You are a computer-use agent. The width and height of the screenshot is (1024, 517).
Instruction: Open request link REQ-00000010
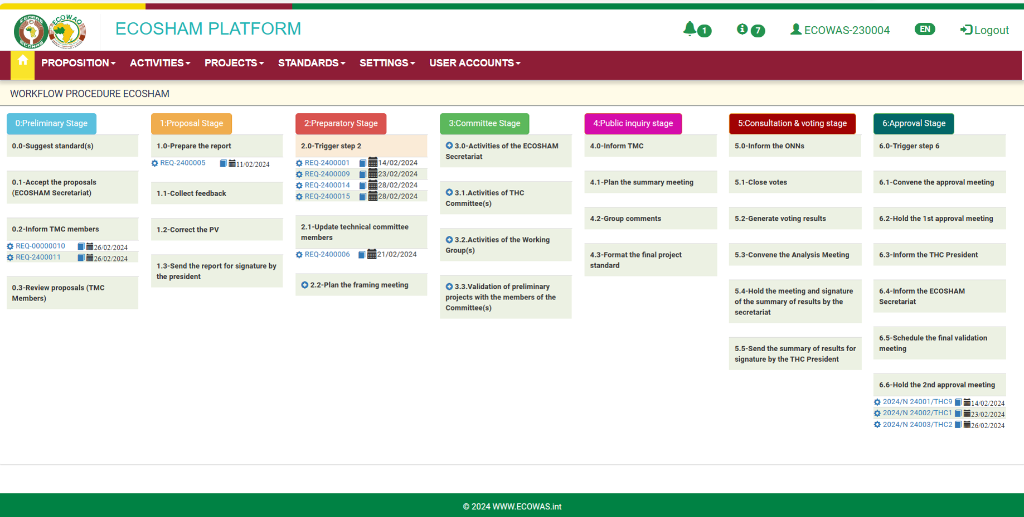click(x=40, y=247)
